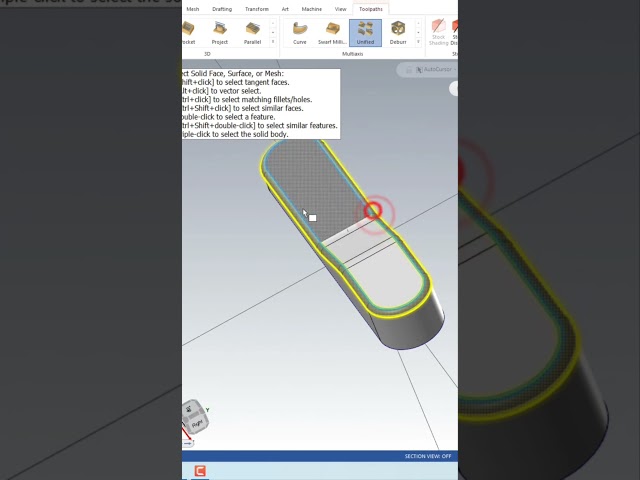Click the 3D gallery scroll-down arrow
Image resolution: width=640 pixels, height=480 pixels.
point(273,32)
